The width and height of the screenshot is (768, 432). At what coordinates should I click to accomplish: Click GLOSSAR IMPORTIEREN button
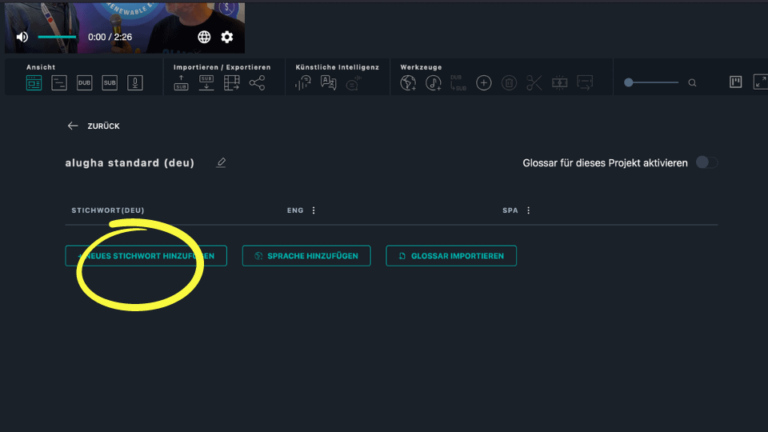pyautogui.click(x=451, y=256)
